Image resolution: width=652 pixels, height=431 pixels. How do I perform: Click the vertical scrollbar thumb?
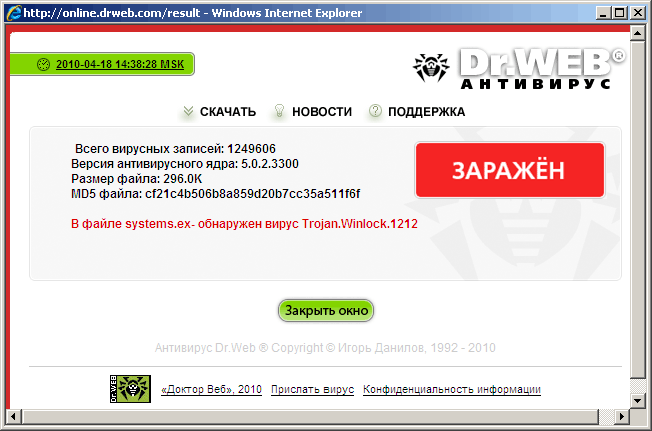click(637, 209)
